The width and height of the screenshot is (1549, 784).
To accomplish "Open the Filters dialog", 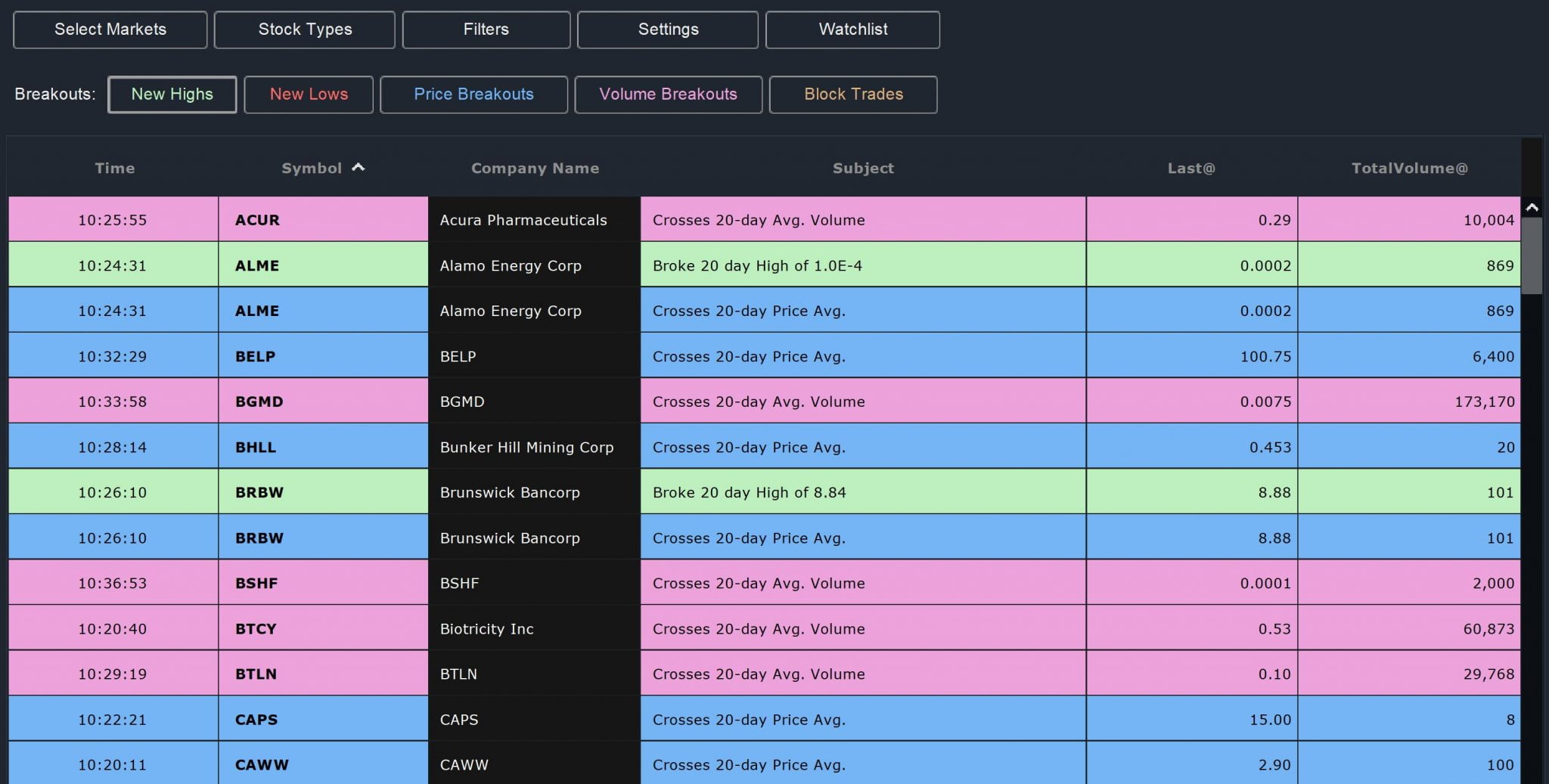I will click(x=486, y=29).
